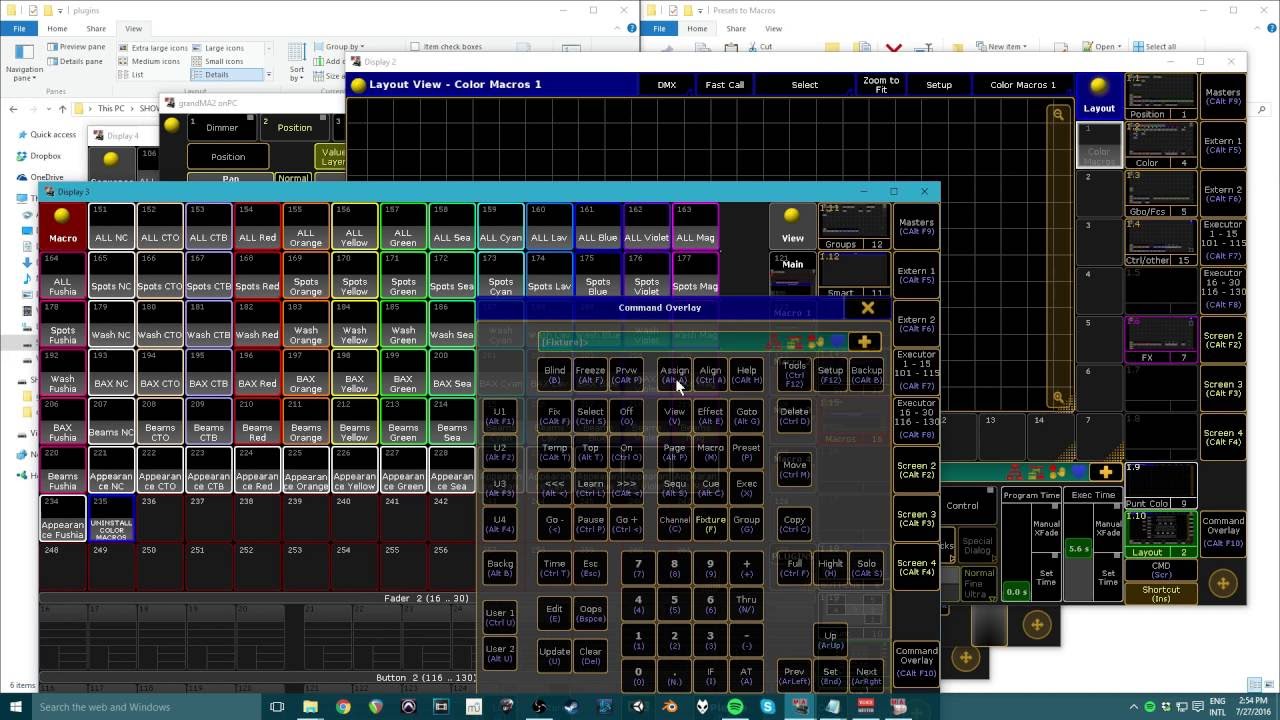
Task: Click the Screen 2 (CAlt F2) button in Display 3
Action: click(916, 470)
